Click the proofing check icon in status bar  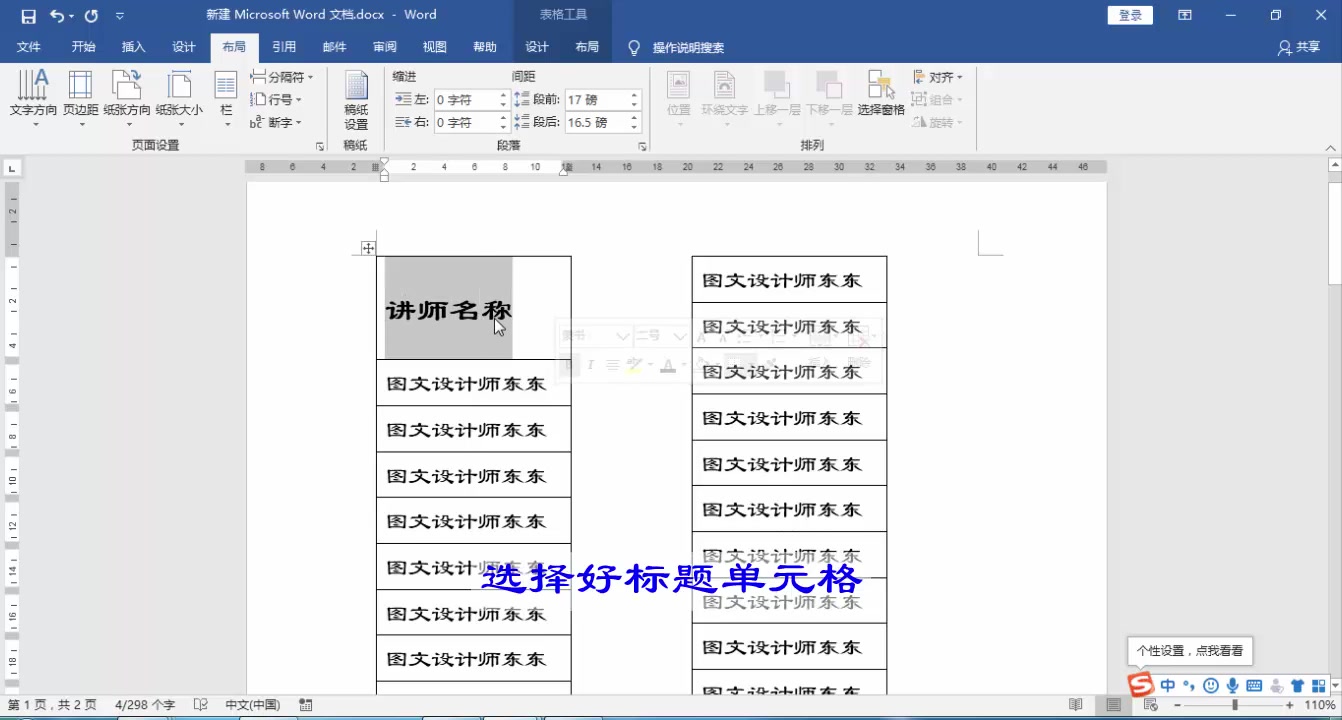201,705
